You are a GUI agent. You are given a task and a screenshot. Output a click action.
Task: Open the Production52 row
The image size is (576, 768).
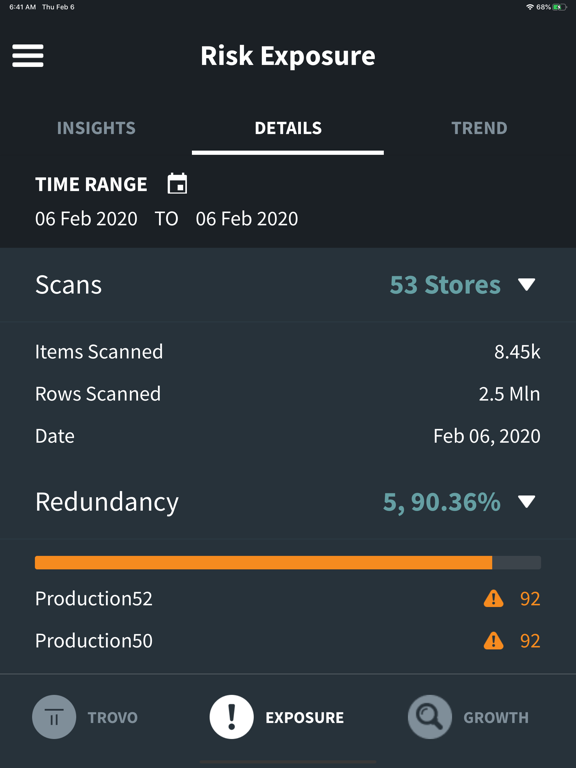click(x=288, y=599)
